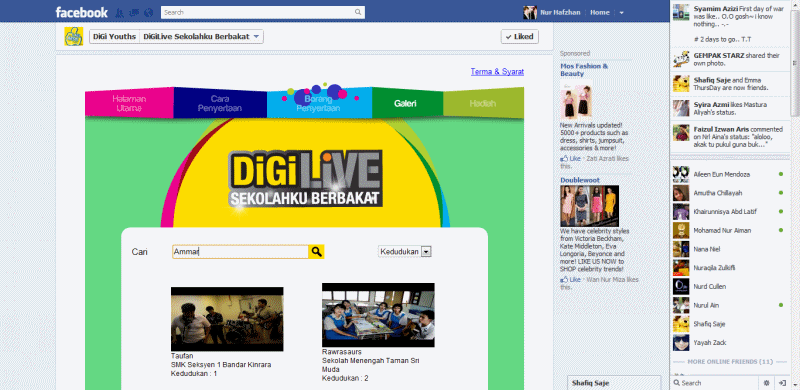
Task: Click Faizul Izwan Aris ticker avatar
Action: click(x=681, y=133)
